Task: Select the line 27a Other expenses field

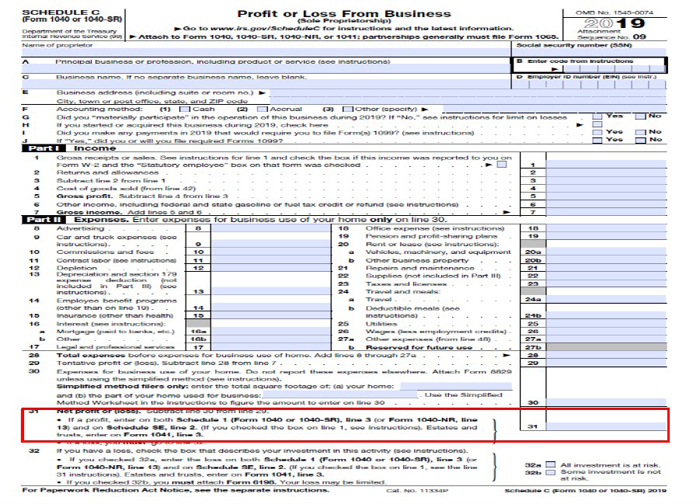Action: click(x=607, y=339)
